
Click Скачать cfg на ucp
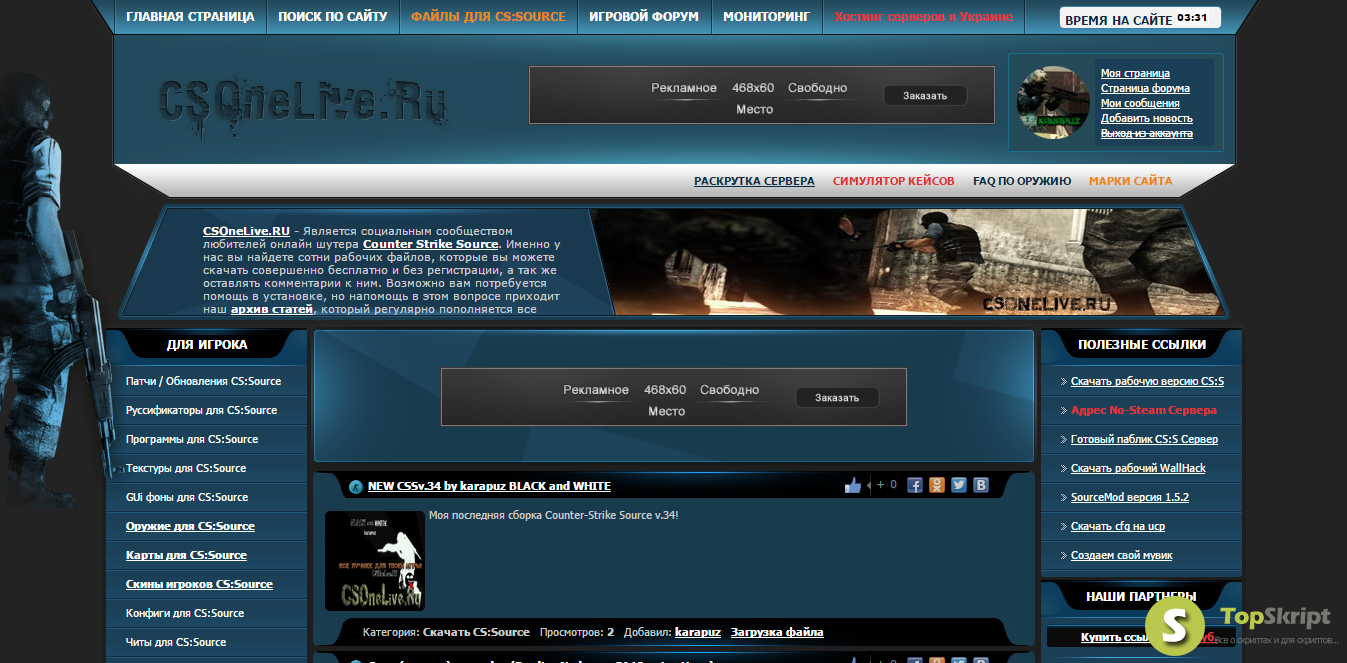click(x=1118, y=526)
